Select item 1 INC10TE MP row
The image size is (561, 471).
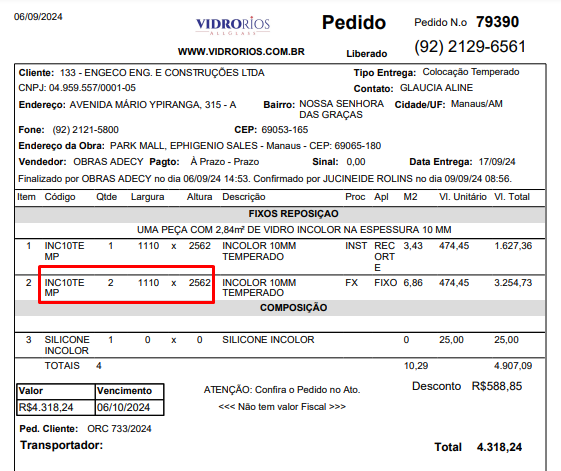coord(280,256)
